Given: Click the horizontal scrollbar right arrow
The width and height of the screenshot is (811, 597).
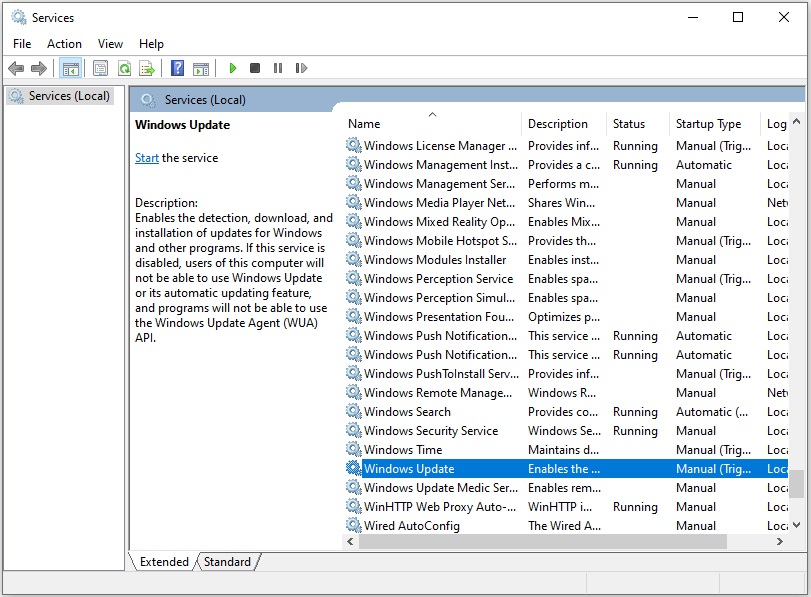Looking at the screenshot, I should coord(780,542).
